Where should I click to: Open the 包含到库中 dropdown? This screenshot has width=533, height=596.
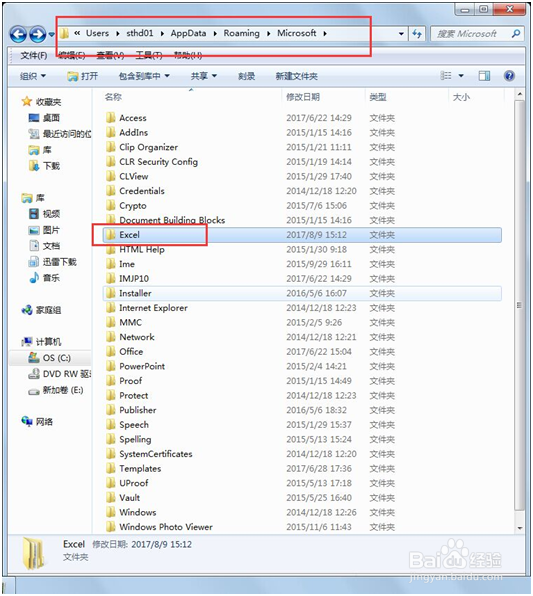[144, 76]
